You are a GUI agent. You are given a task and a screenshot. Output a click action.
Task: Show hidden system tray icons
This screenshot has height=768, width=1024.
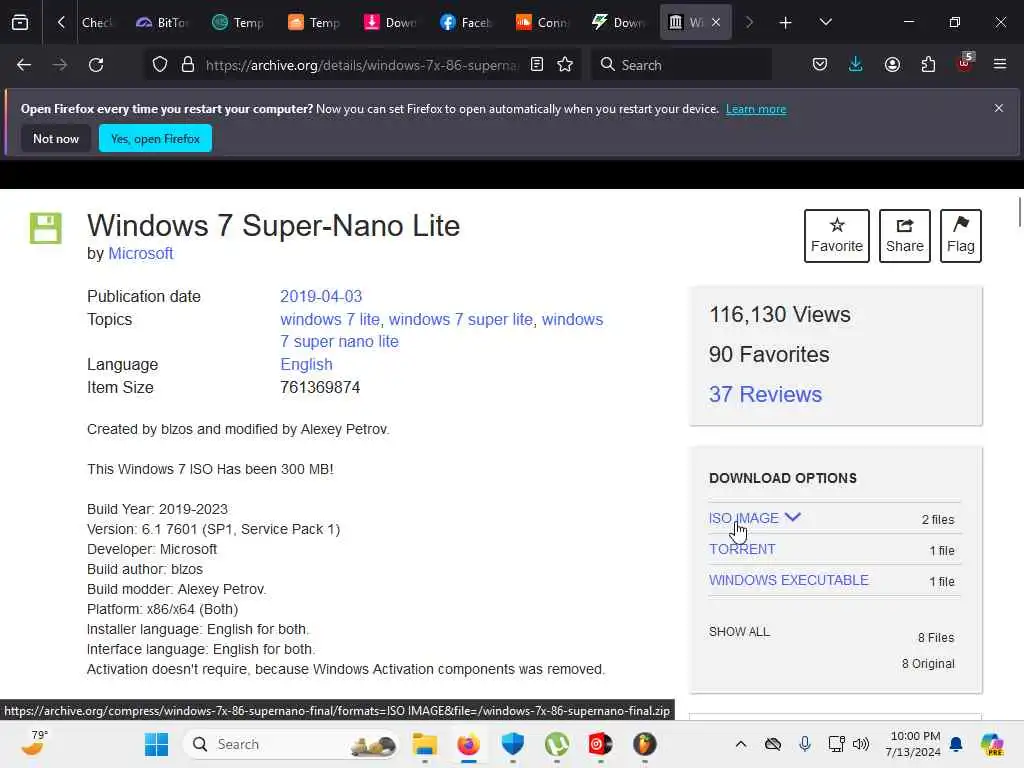pyautogui.click(x=741, y=744)
